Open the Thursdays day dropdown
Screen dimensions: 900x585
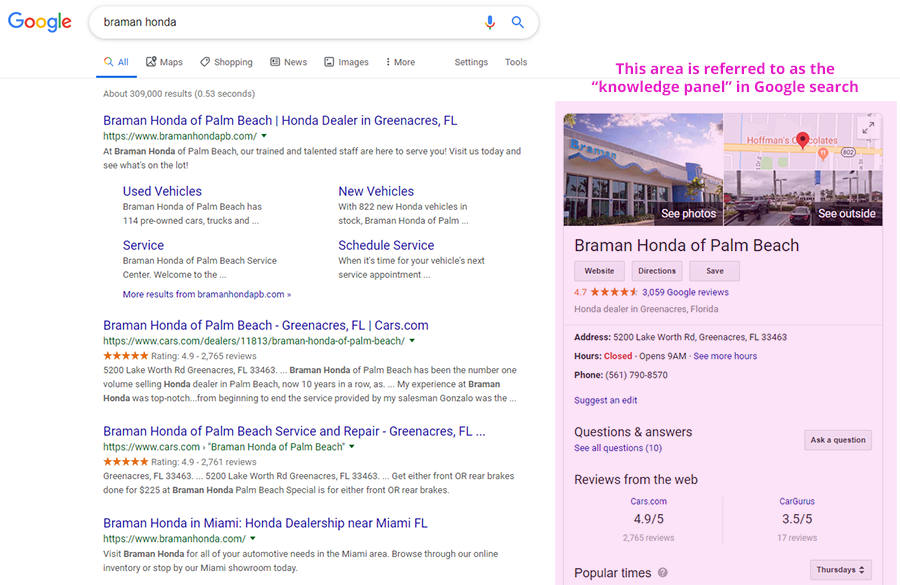(840, 570)
